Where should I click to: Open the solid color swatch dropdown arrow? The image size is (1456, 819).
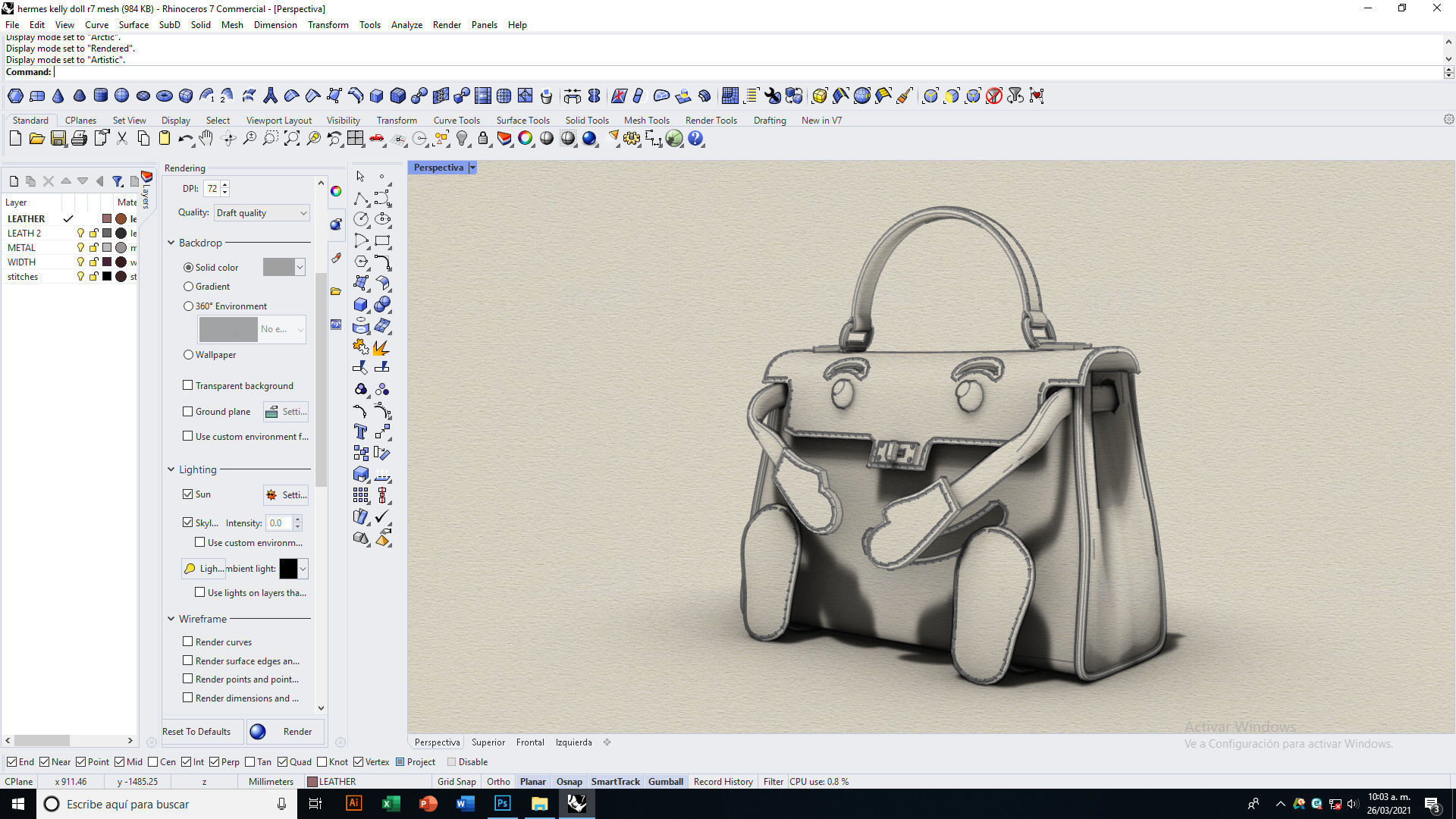pos(300,267)
